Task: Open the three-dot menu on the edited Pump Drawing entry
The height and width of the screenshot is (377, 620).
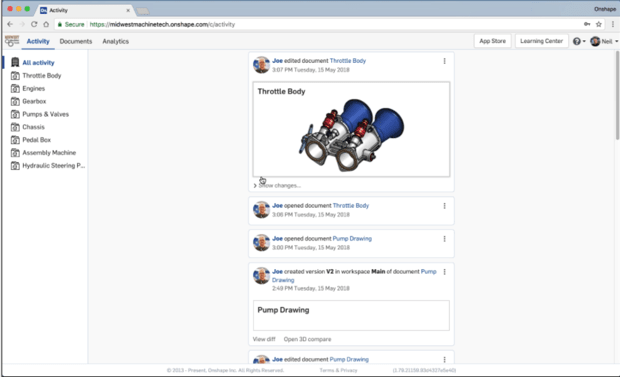Action: point(444,359)
